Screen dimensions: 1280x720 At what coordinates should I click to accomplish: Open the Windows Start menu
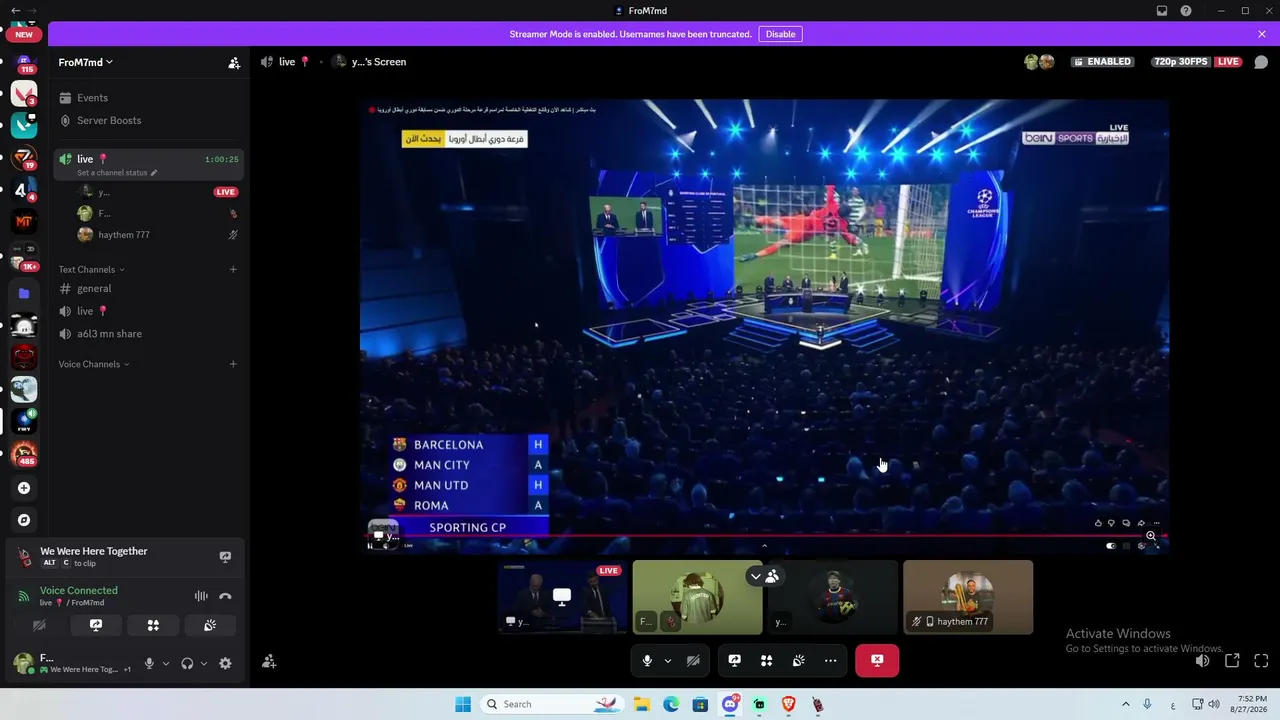(x=463, y=704)
